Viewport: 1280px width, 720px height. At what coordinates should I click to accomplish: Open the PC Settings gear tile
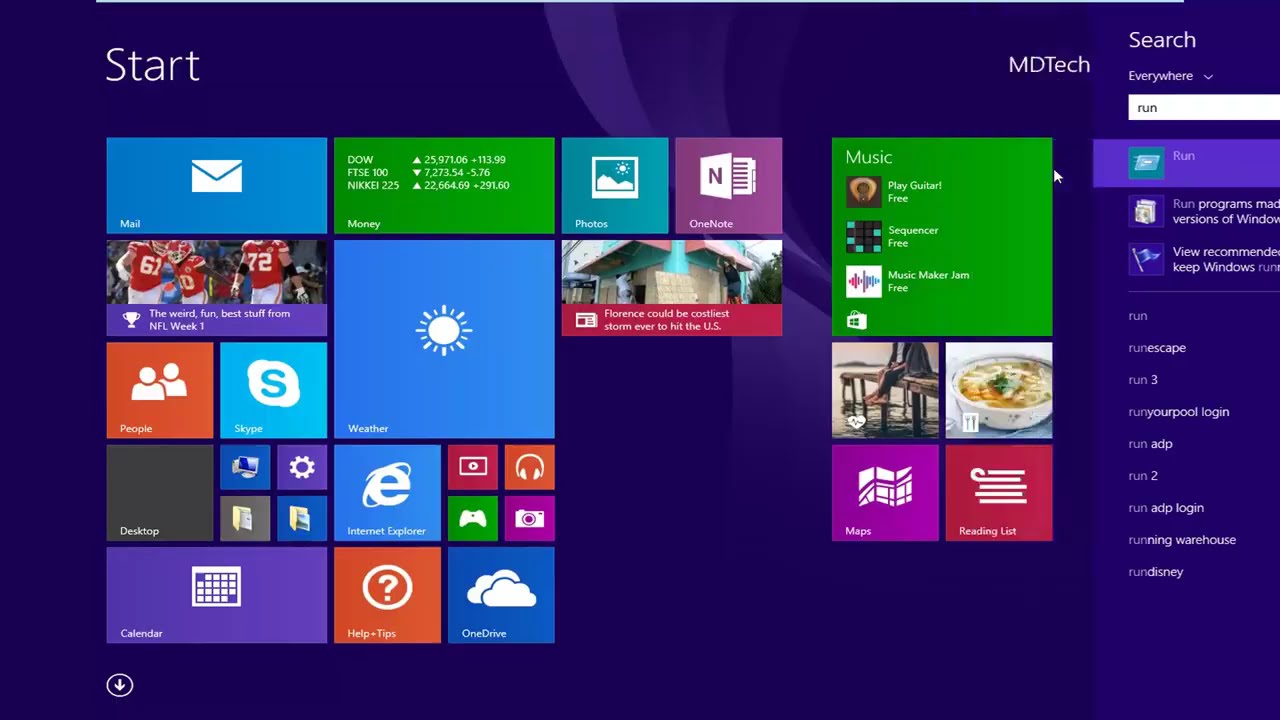tap(302, 467)
